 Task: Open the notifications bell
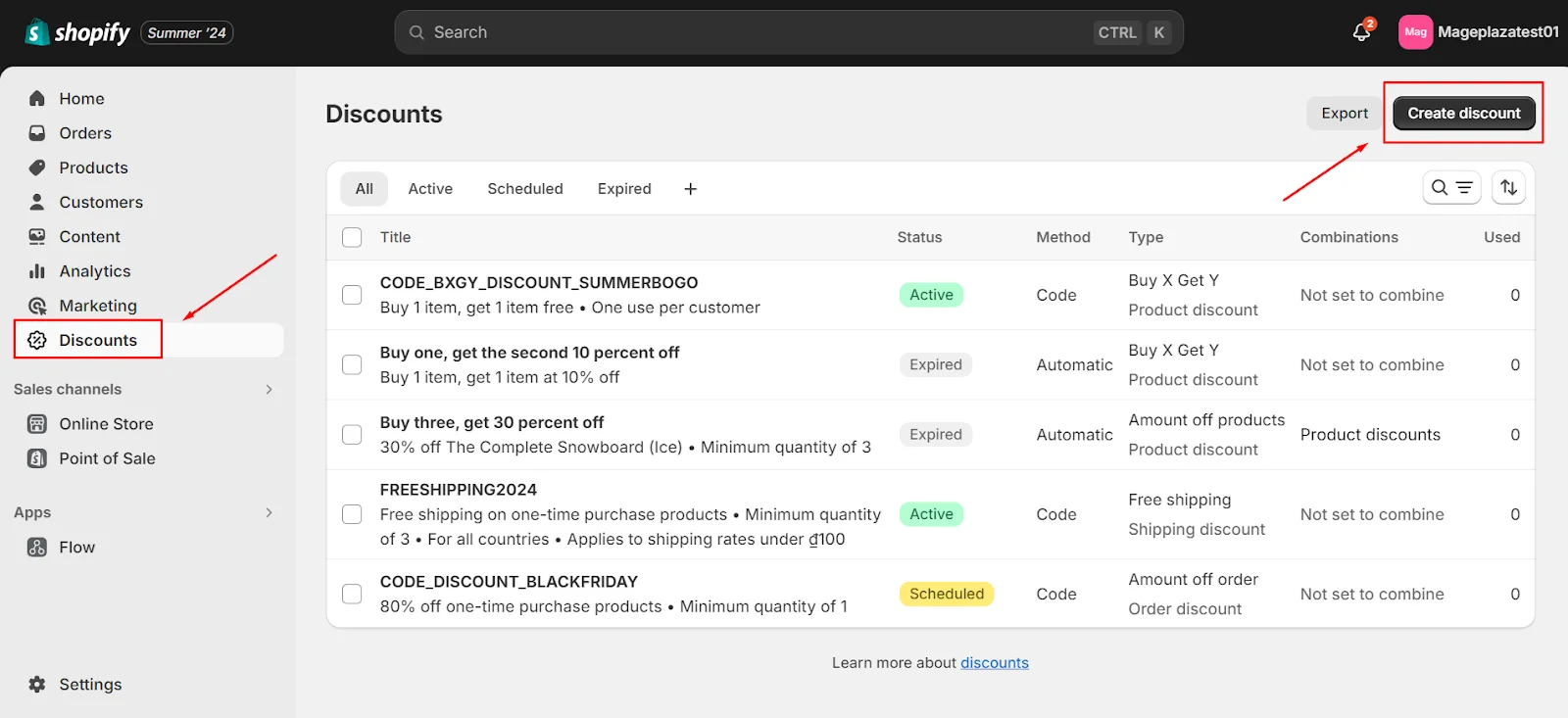click(1361, 32)
